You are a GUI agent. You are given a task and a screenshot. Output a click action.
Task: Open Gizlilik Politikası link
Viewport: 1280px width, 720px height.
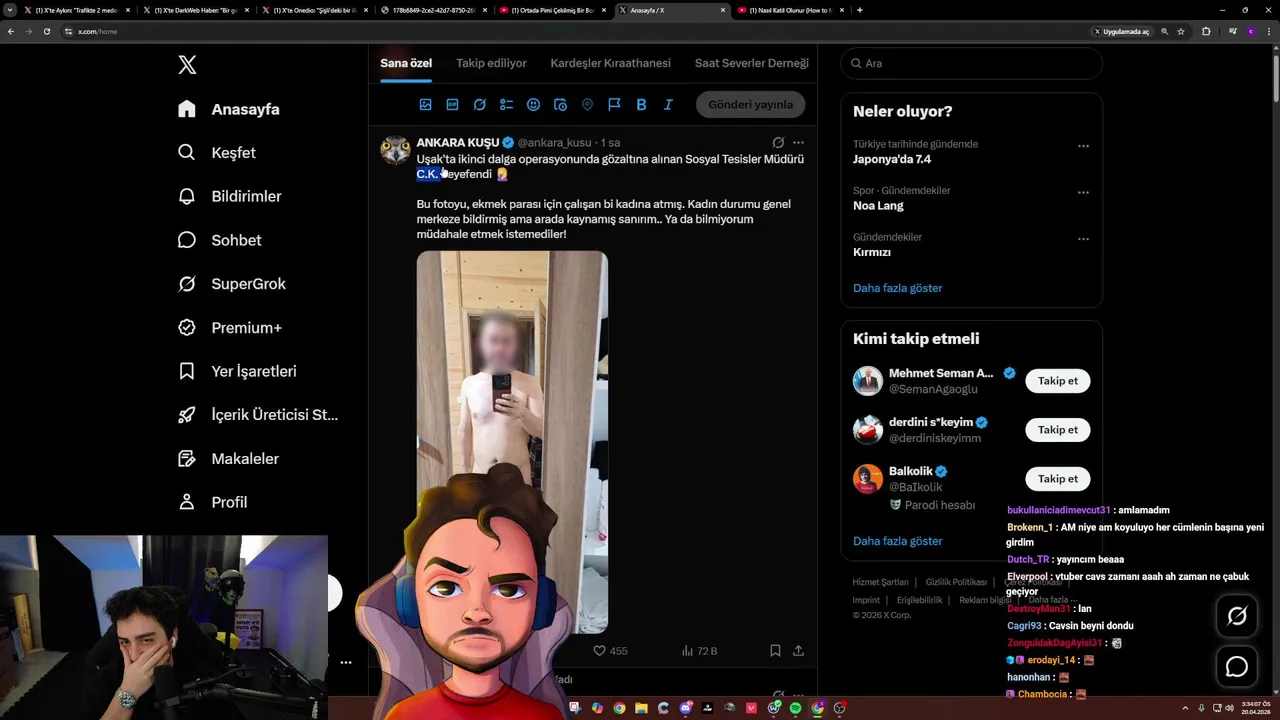point(956,582)
